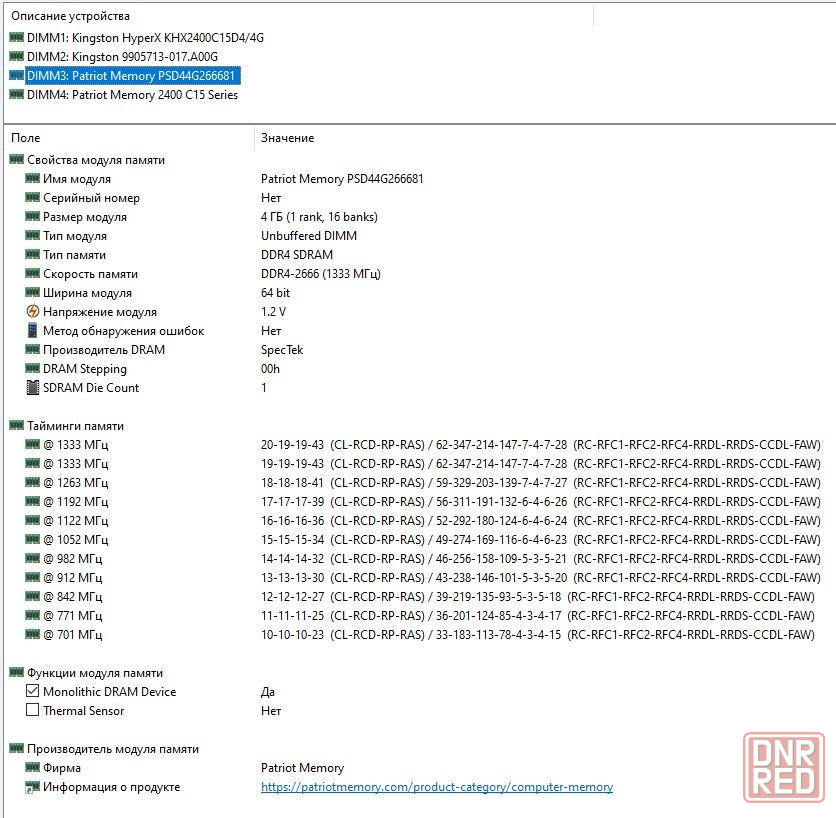The image size is (836, 818).
Task: Select the Thermal Sensor value Нет
Action: 271,711
